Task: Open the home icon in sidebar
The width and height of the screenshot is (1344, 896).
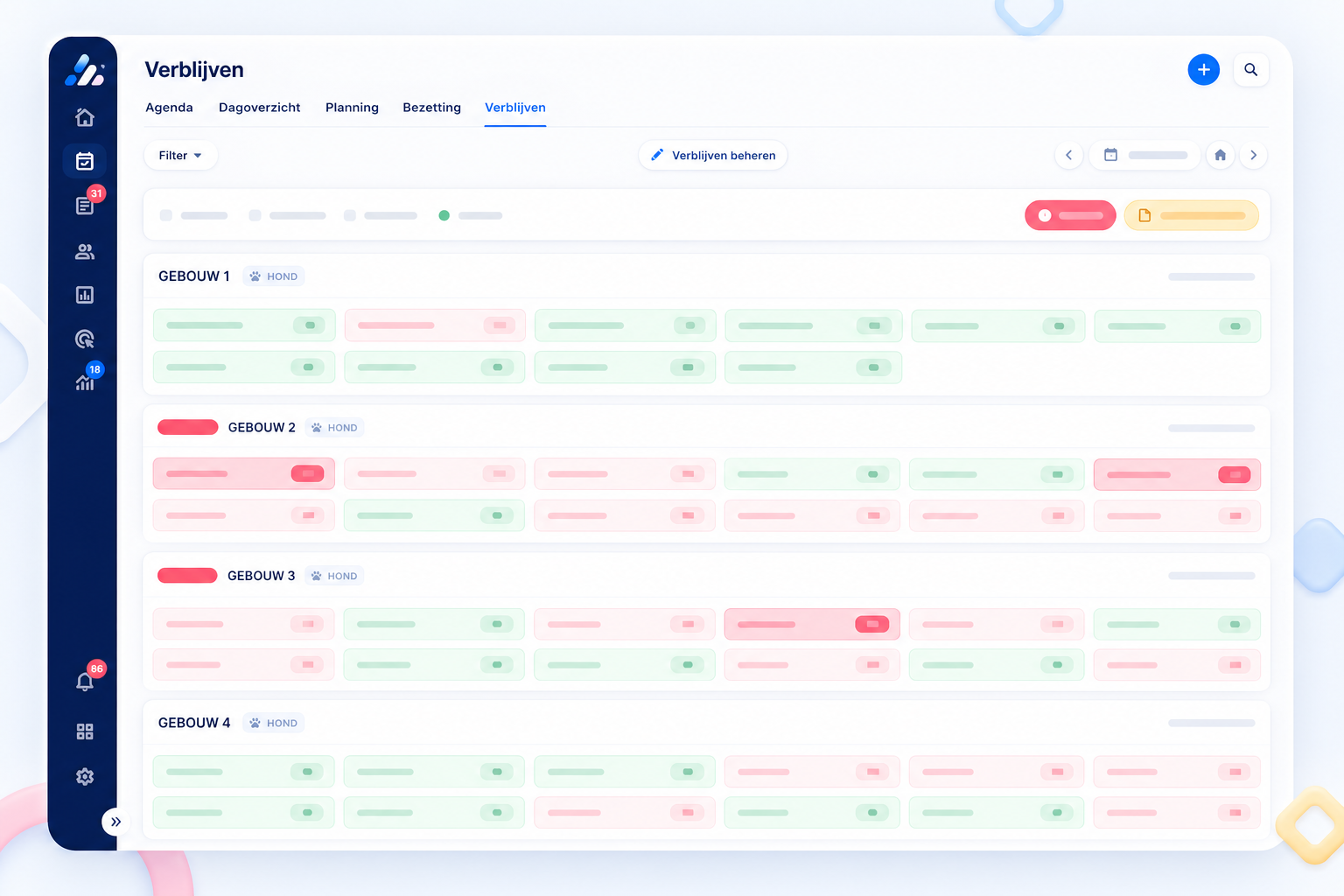Action: [x=85, y=117]
